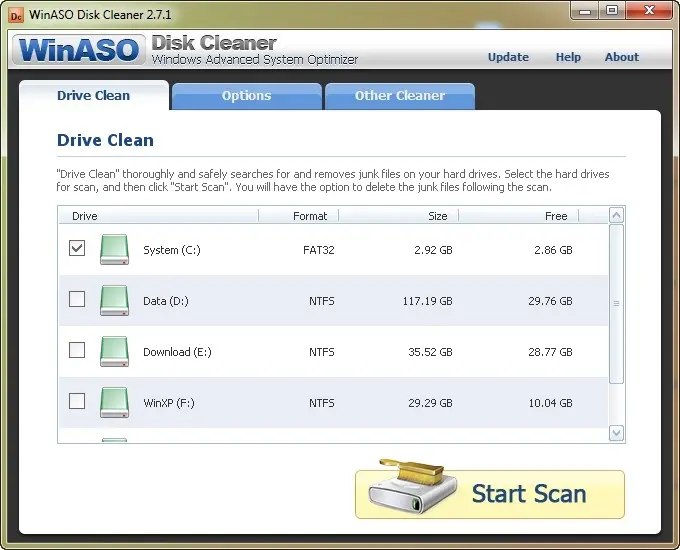The height and width of the screenshot is (550, 680).
Task: Open the Help link
Action: point(568,57)
